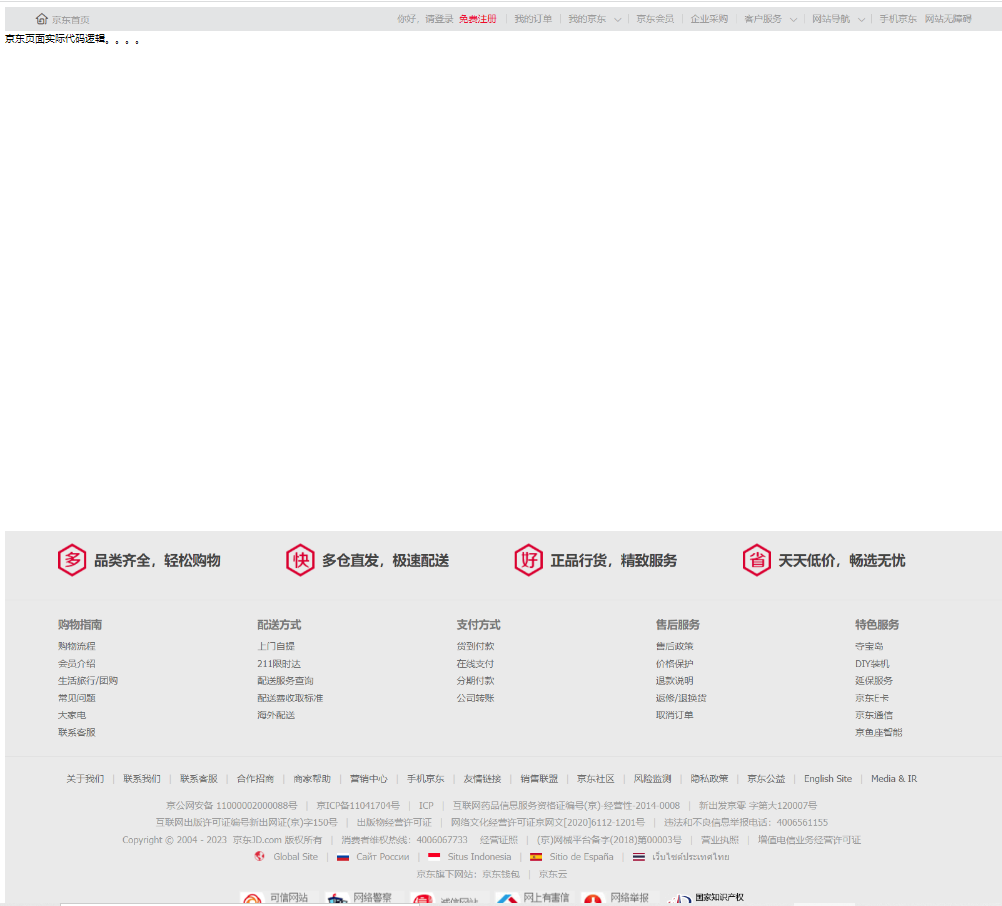
Task: Click the Russian flag icon
Action: point(343,857)
